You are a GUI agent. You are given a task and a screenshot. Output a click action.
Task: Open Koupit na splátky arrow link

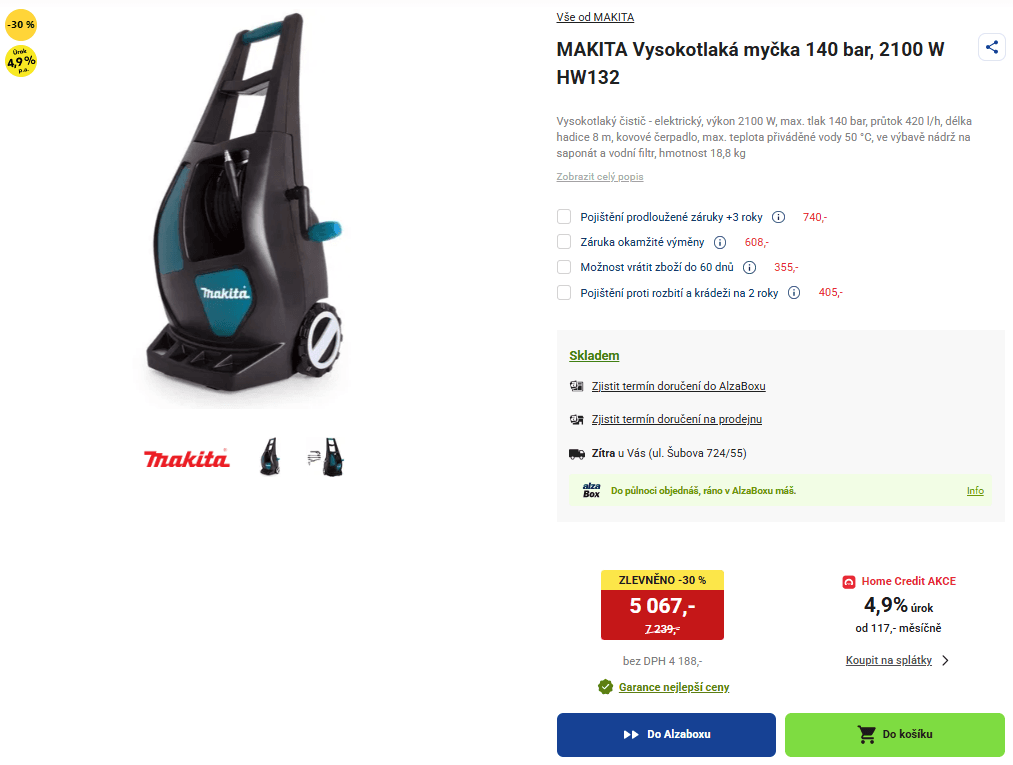[x=897, y=660]
